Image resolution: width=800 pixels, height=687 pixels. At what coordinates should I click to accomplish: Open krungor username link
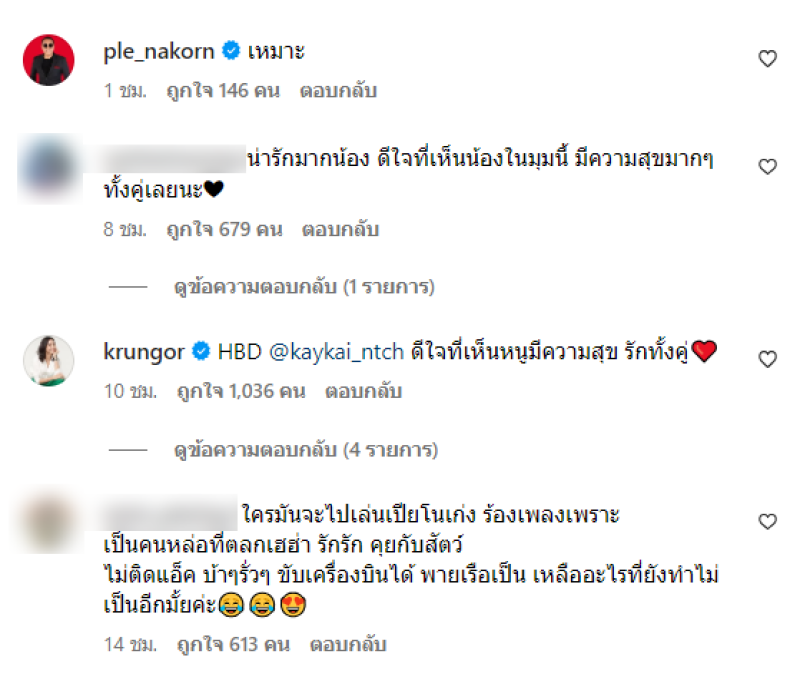(x=144, y=352)
